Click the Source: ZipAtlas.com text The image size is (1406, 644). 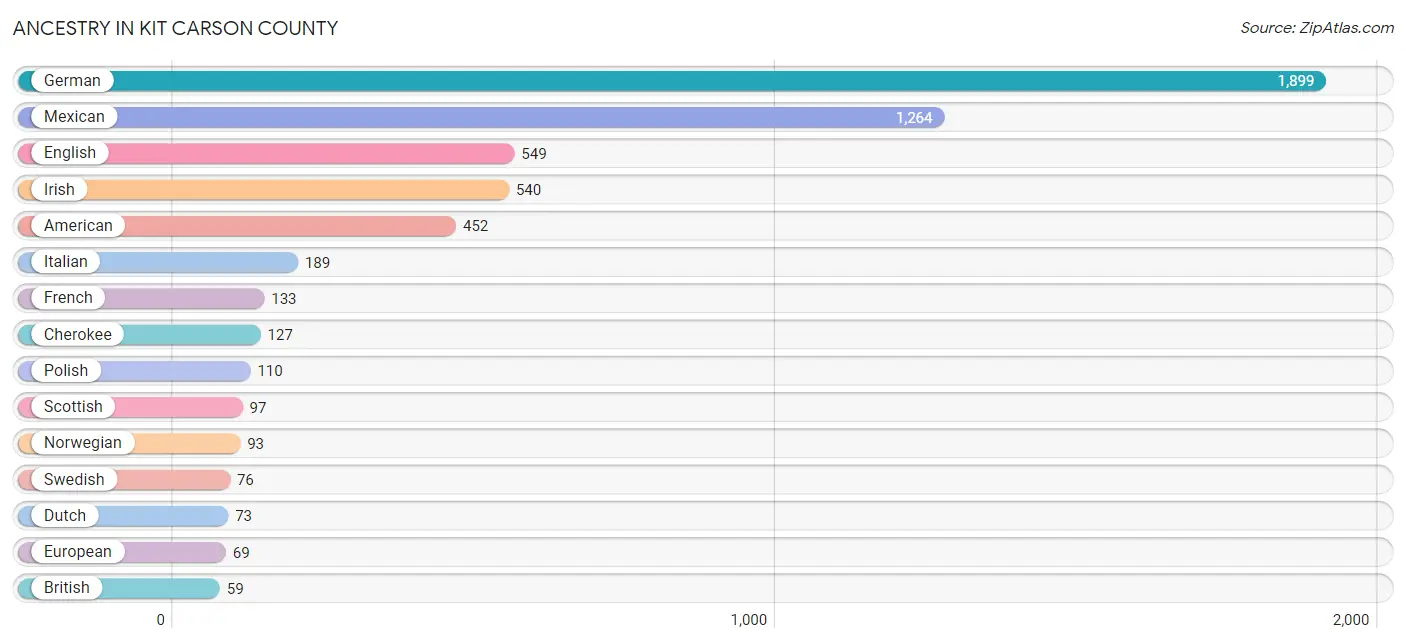tap(1317, 28)
